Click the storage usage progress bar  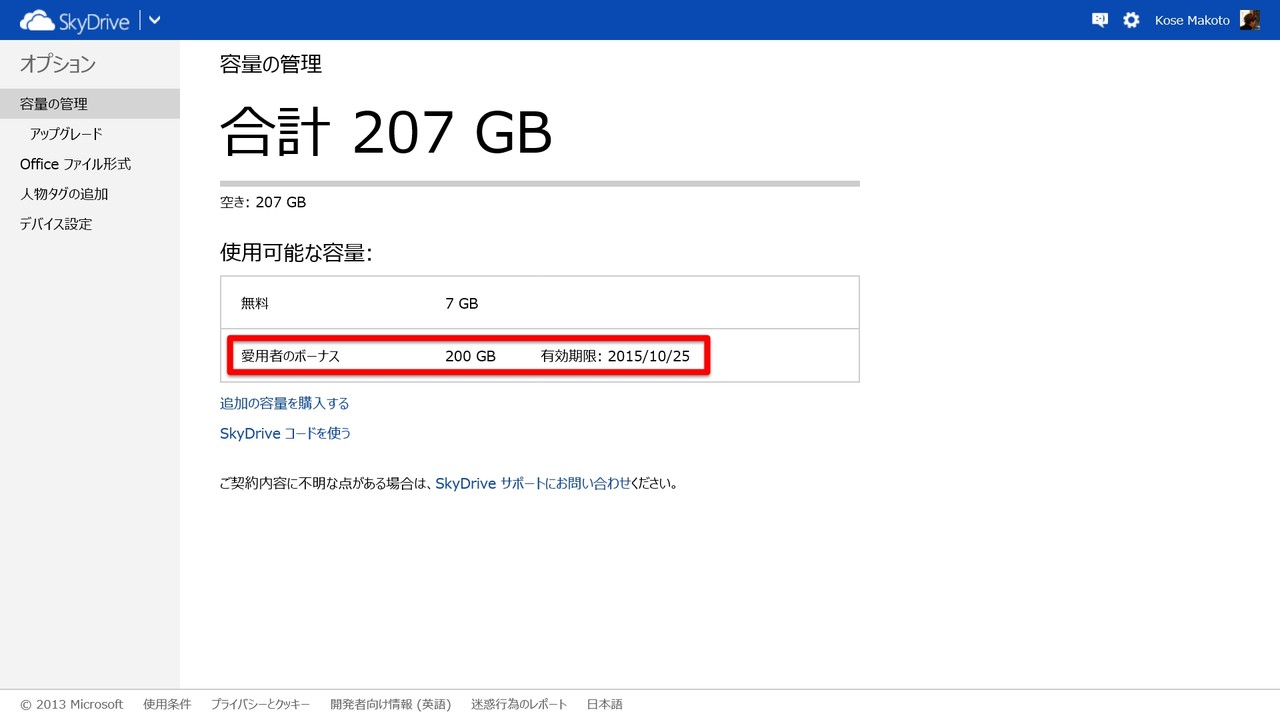540,184
